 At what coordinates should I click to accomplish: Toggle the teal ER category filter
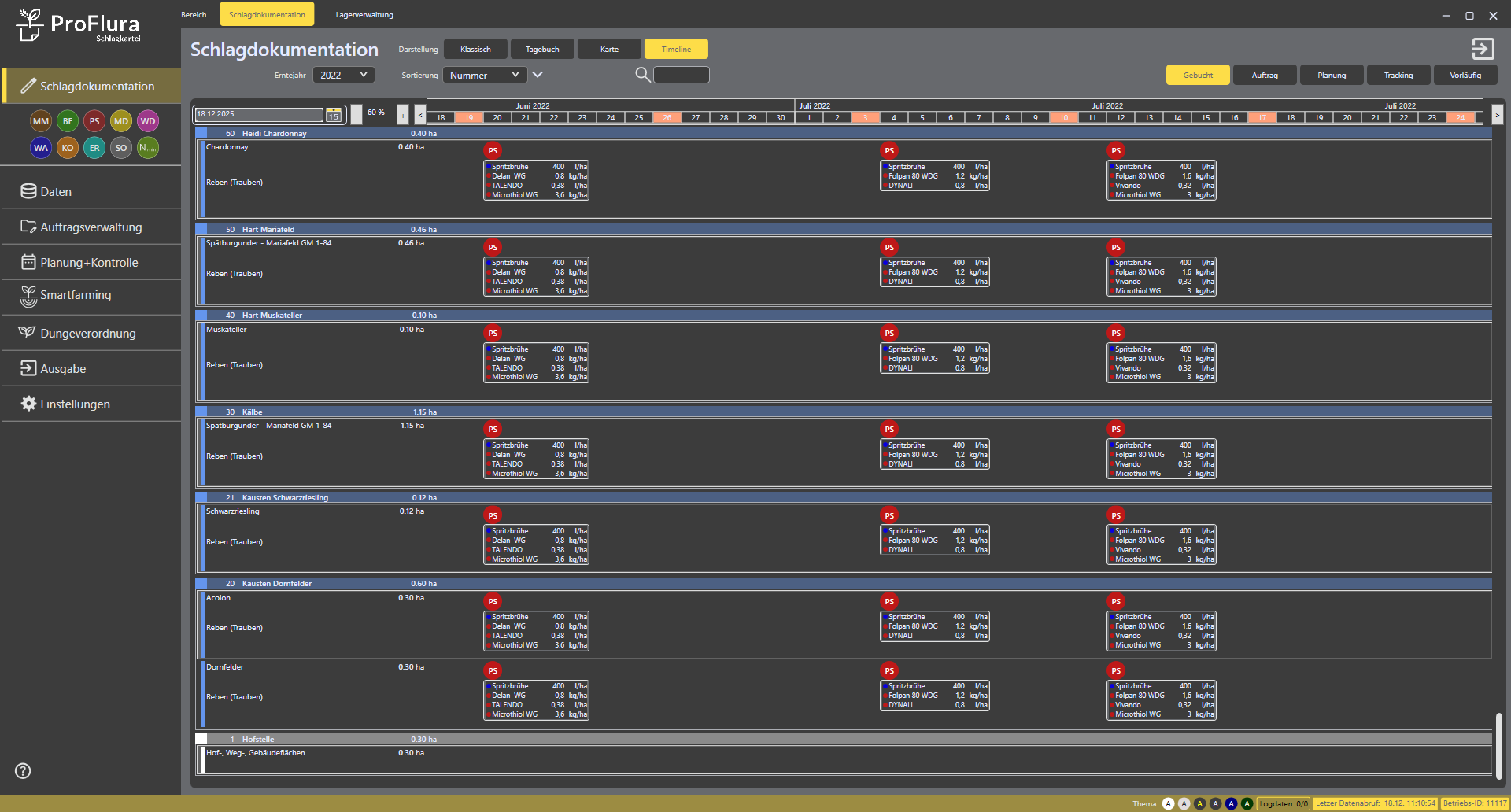tap(94, 148)
